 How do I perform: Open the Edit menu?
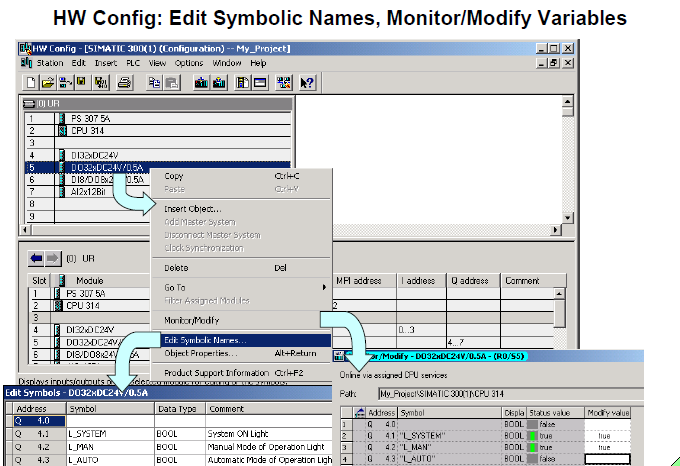click(78, 63)
